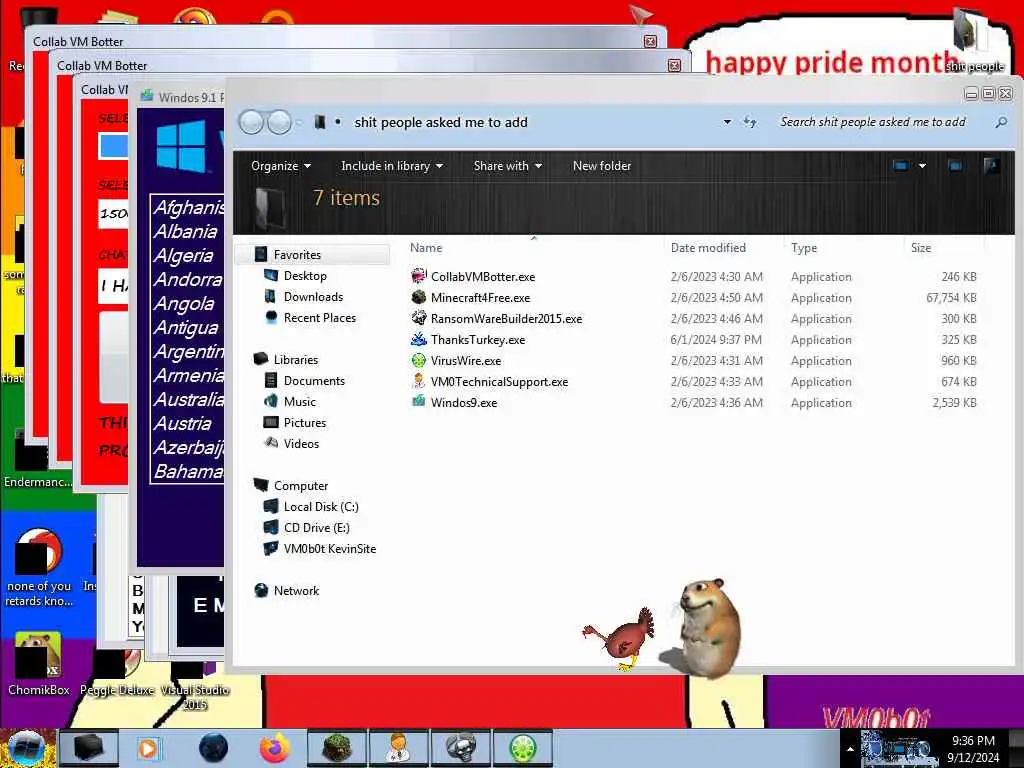Click the Explorer back navigation button
The image size is (1024, 768).
251,122
